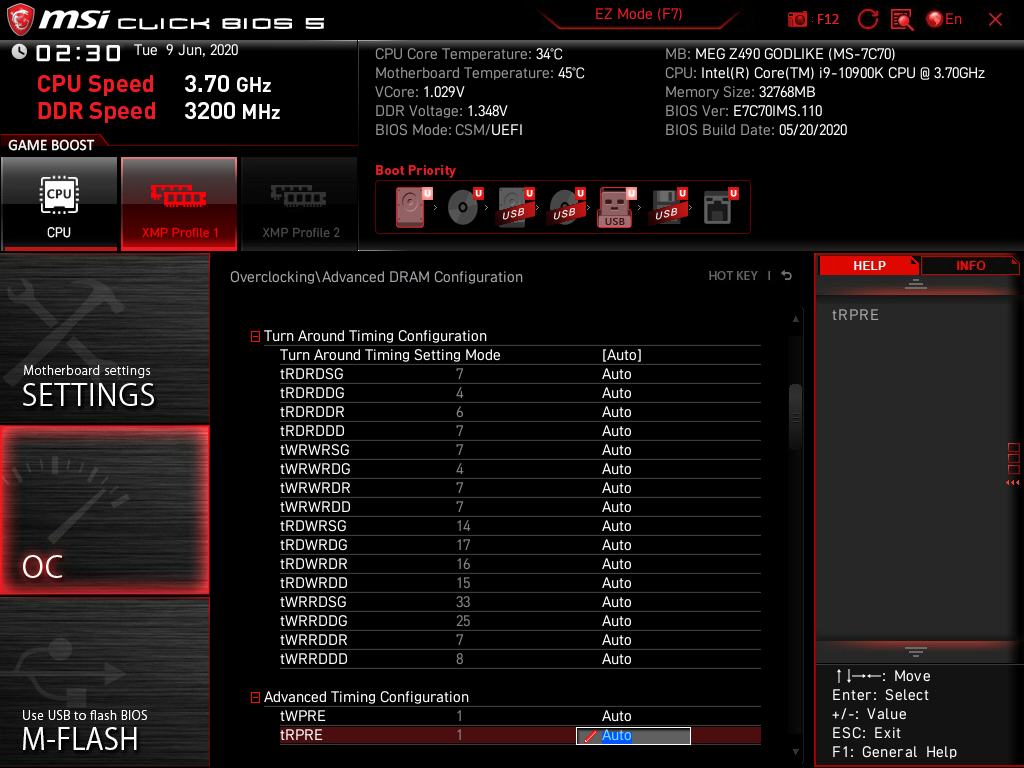Open the BIOS search magnifier icon
Viewport: 1024px width, 768px height.
pos(902,20)
